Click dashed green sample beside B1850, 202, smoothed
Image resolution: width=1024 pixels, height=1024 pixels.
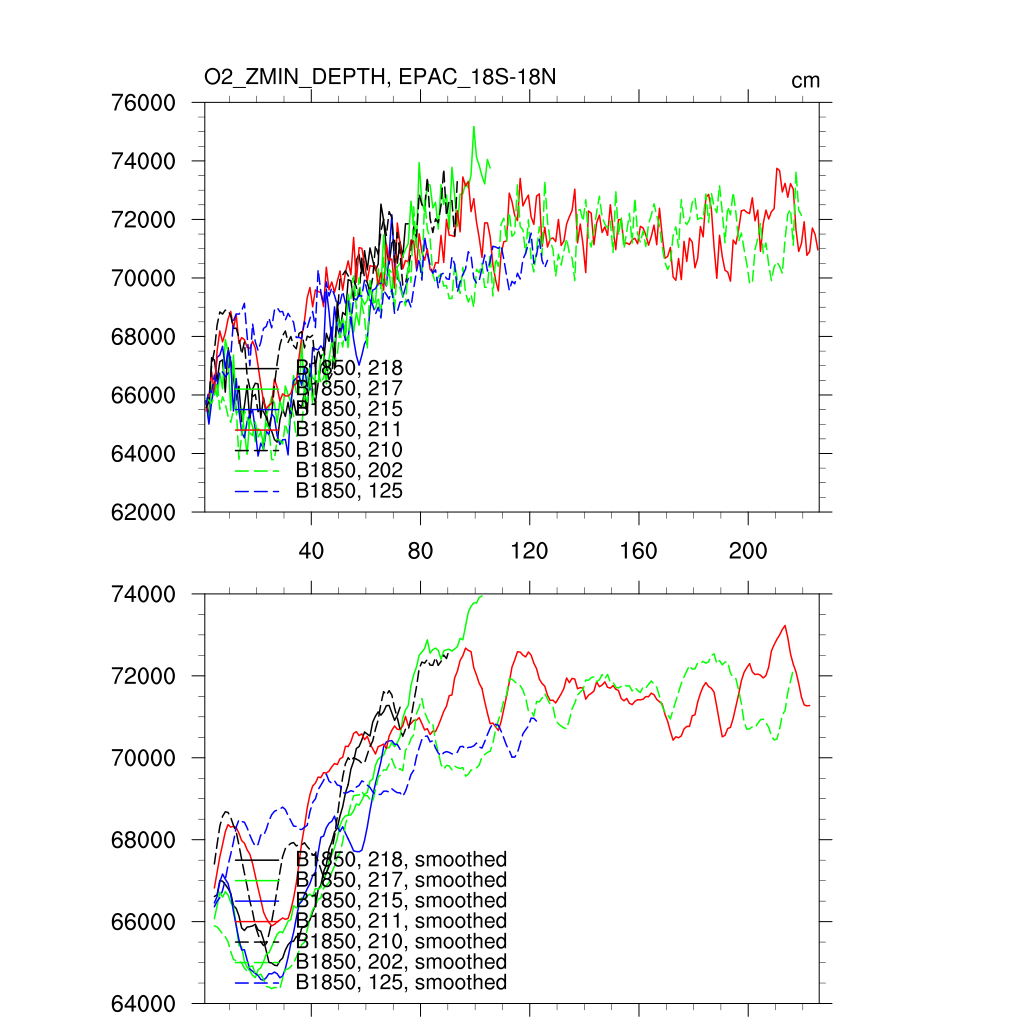[x=256, y=962]
